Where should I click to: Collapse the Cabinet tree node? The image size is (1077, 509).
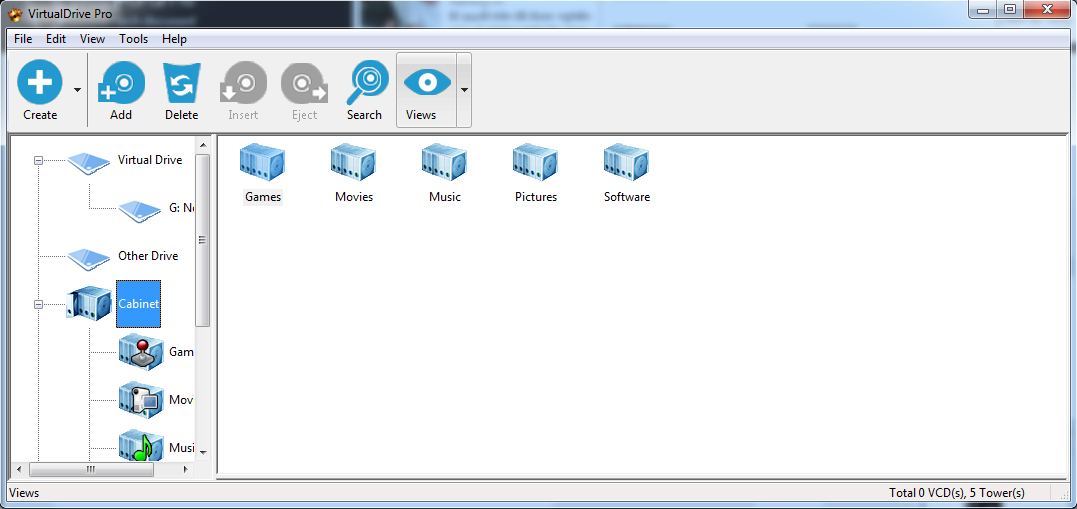pos(39,304)
